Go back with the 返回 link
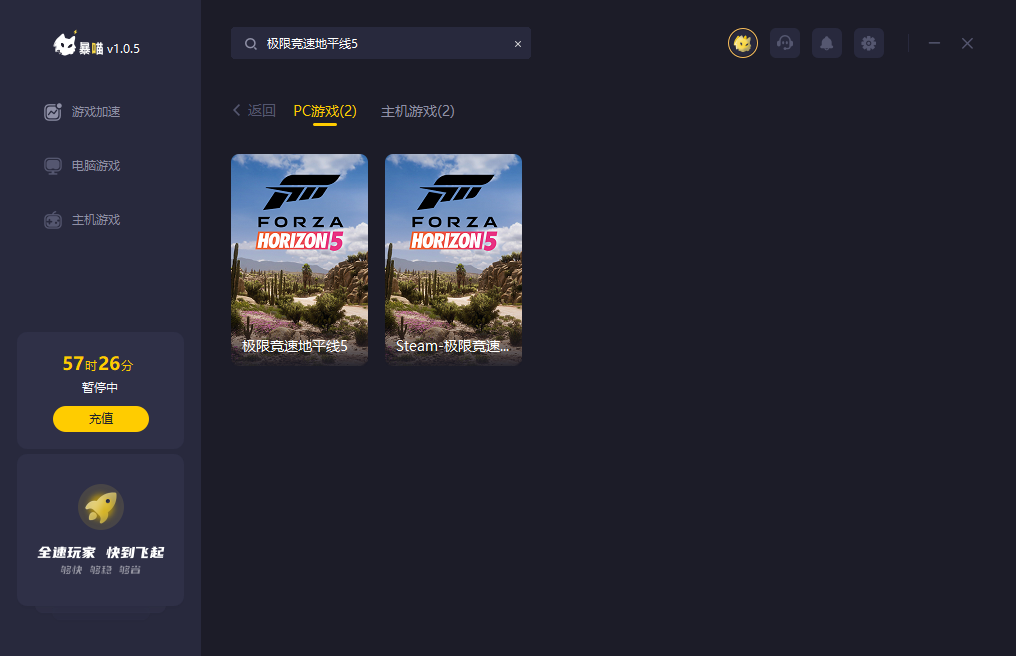Screen dimensions: 1016x656 [x=254, y=111]
